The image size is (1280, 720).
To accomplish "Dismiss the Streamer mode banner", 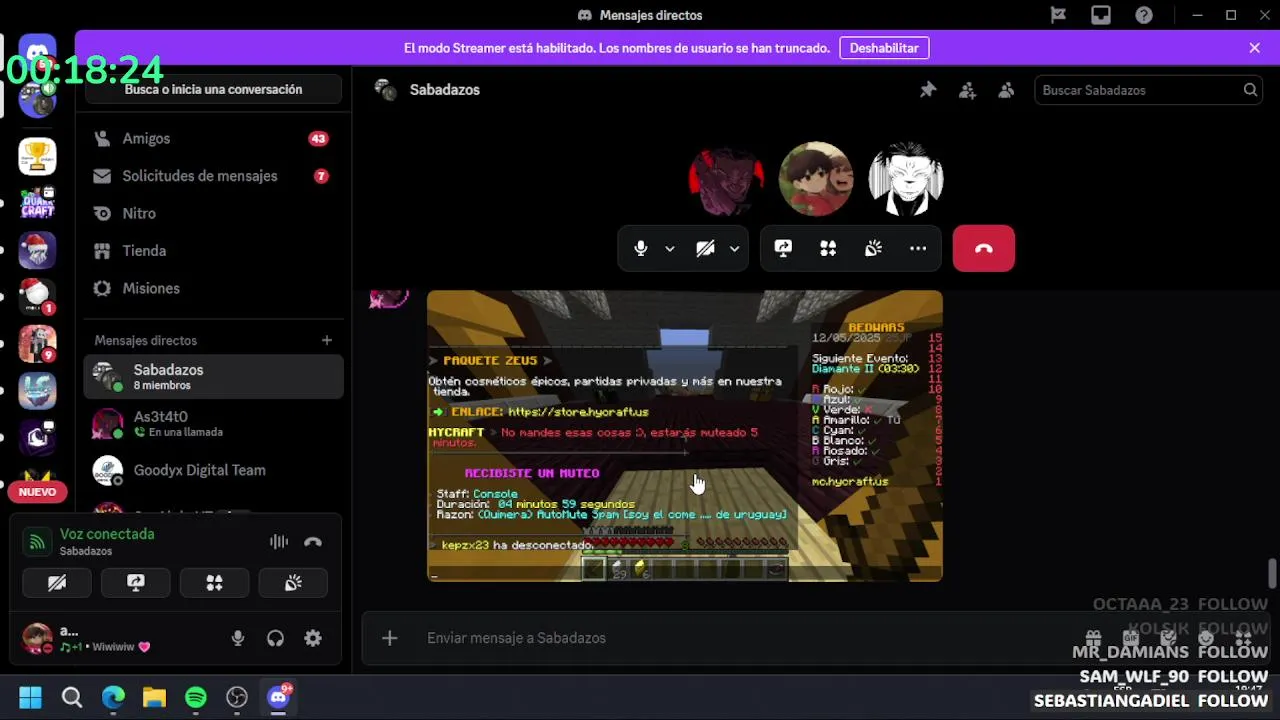I will (1254, 48).
